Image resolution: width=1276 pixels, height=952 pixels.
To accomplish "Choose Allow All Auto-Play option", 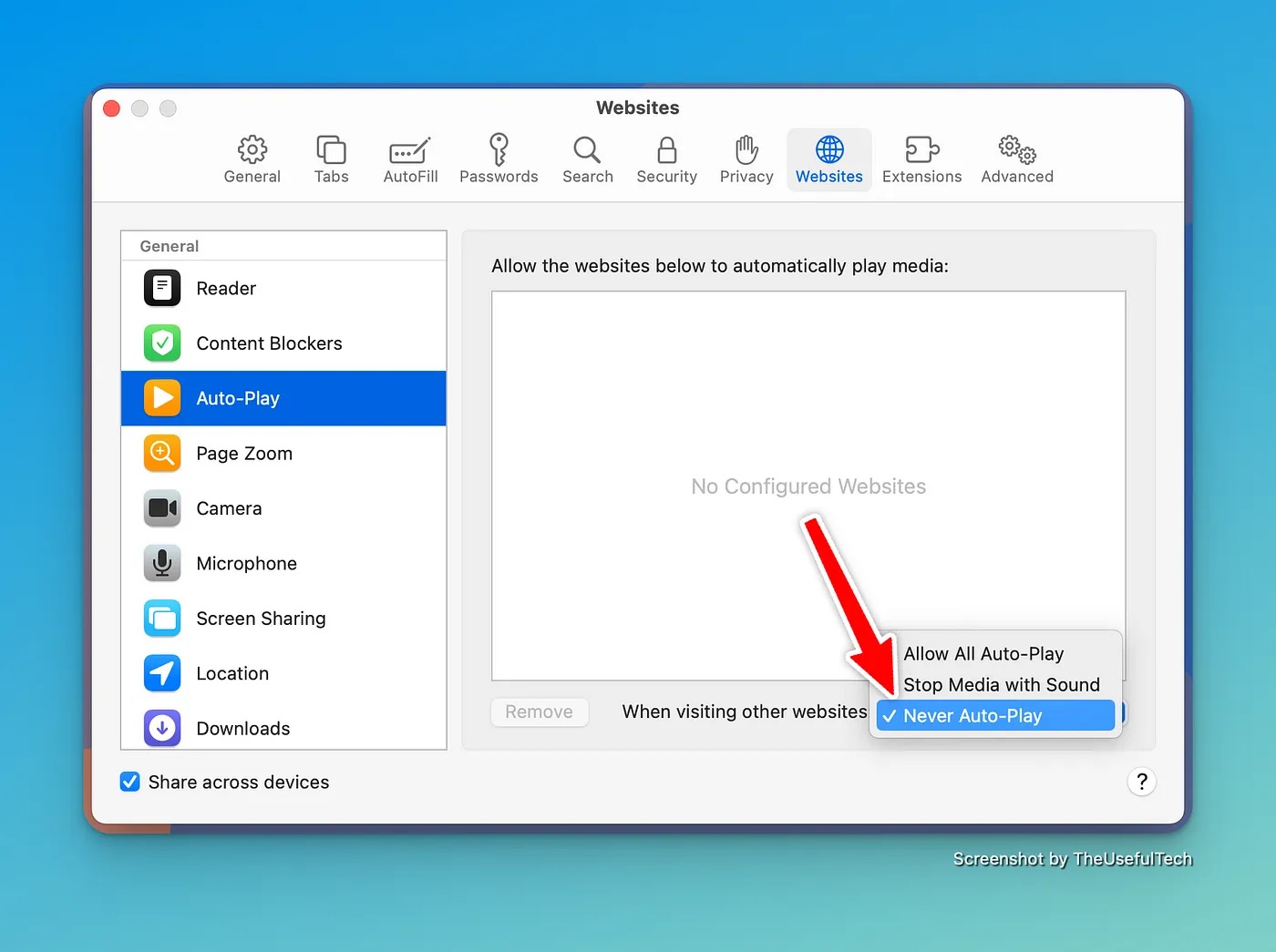I will point(995,653).
